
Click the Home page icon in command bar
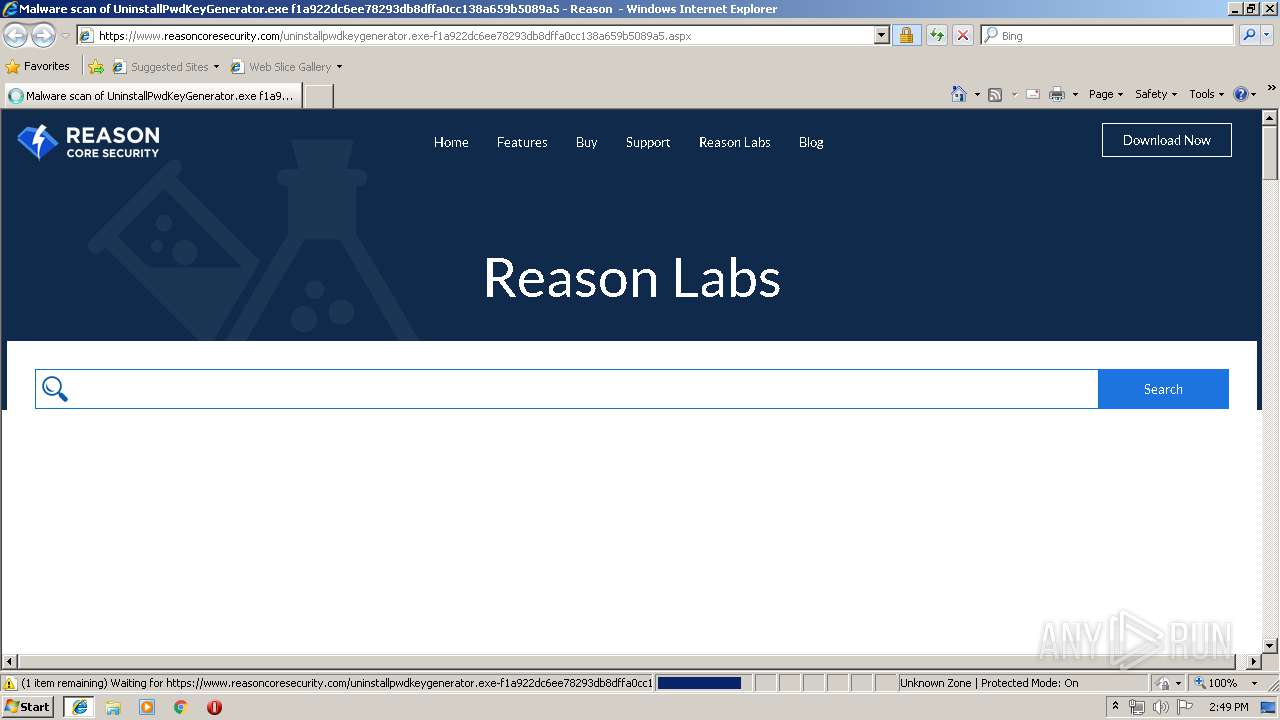point(958,94)
